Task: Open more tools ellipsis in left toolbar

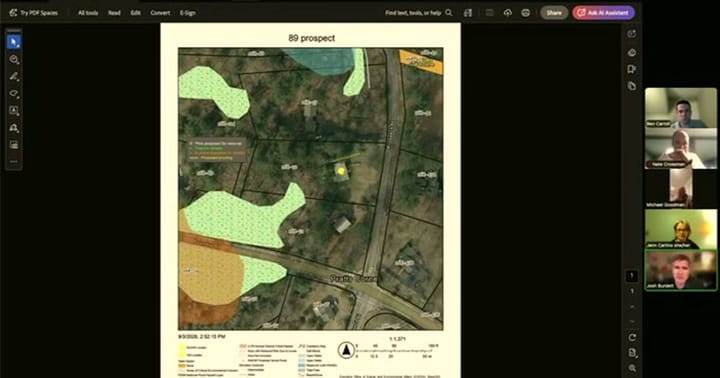Action: click(x=14, y=162)
